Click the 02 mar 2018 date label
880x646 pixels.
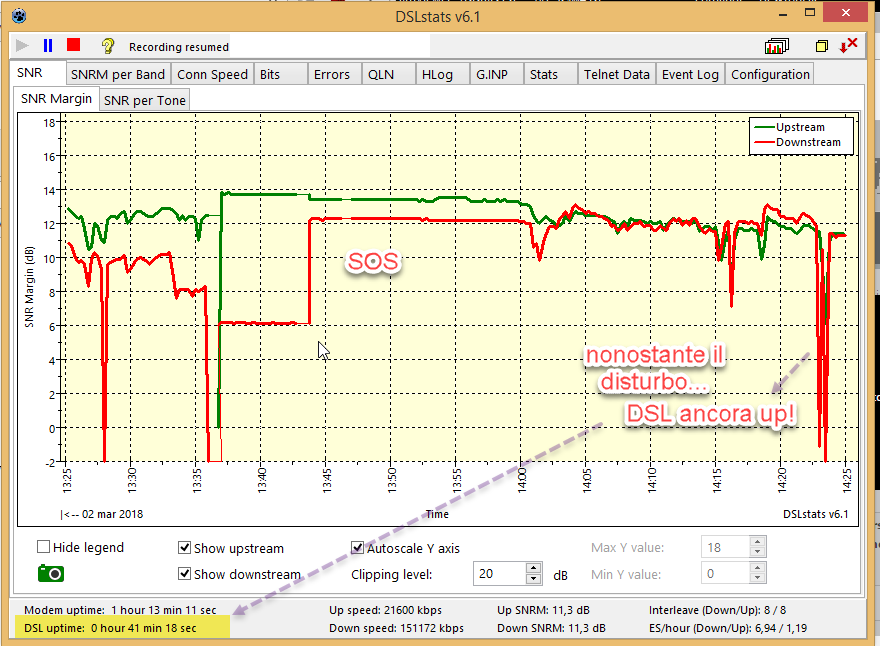[112, 514]
